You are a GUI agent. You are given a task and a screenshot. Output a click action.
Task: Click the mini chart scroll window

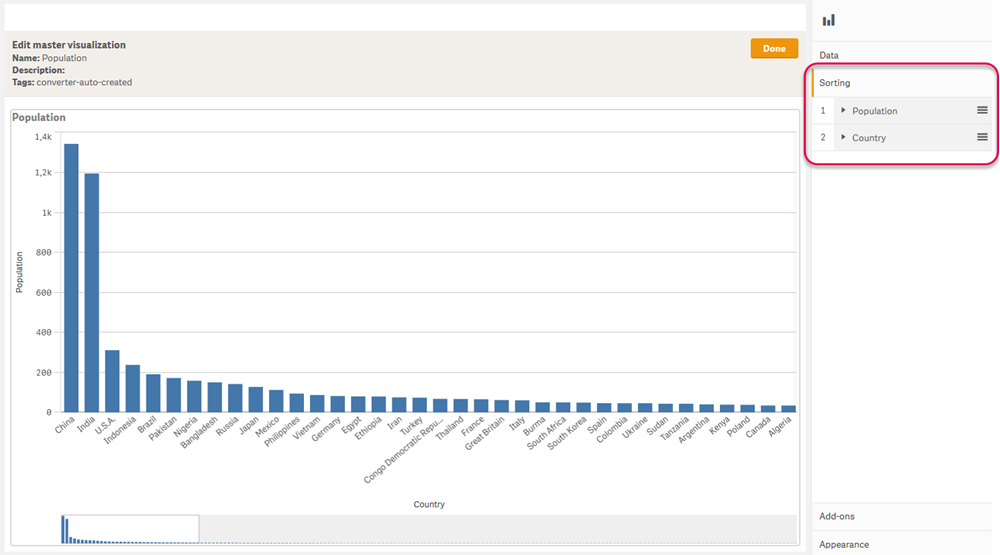(x=130, y=529)
